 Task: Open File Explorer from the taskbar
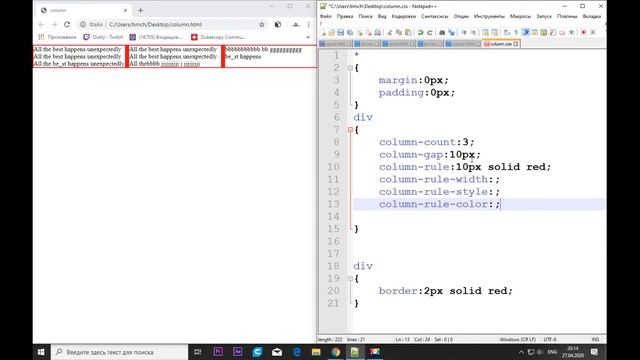(316, 352)
